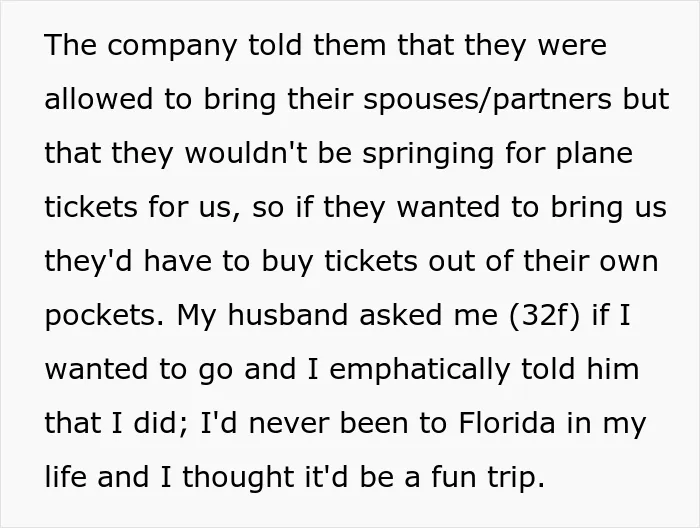
Task: Click the word "buy"
Action: pyautogui.click(x=287, y=262)
